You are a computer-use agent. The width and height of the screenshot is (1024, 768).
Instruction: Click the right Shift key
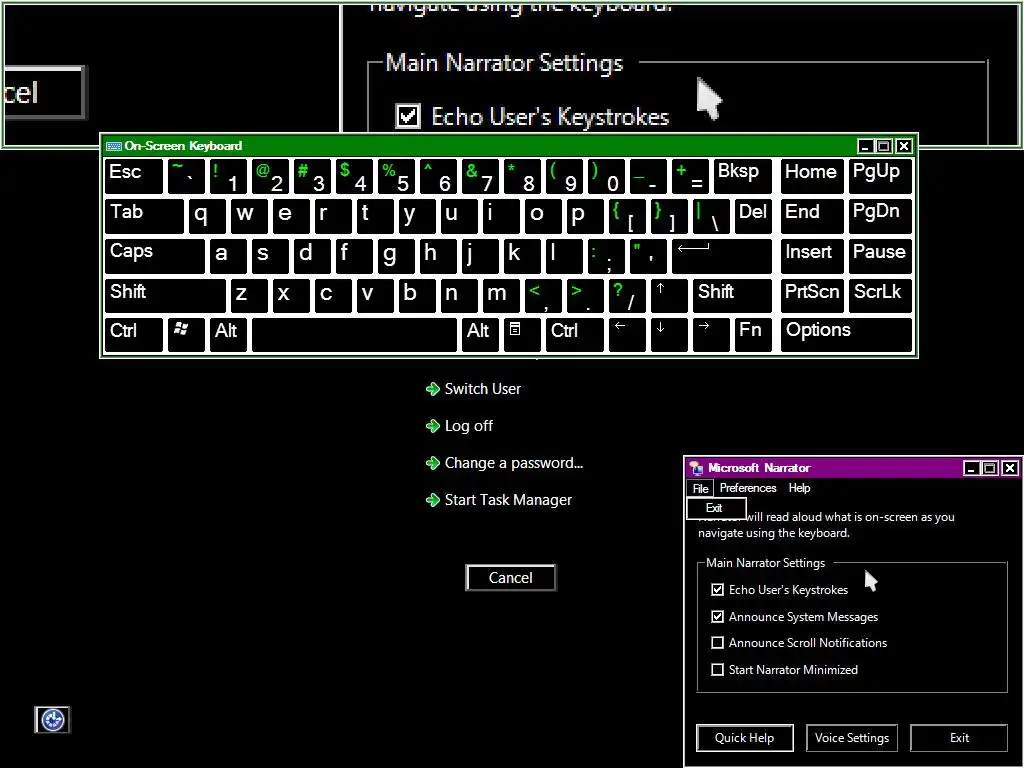point(732,296)
